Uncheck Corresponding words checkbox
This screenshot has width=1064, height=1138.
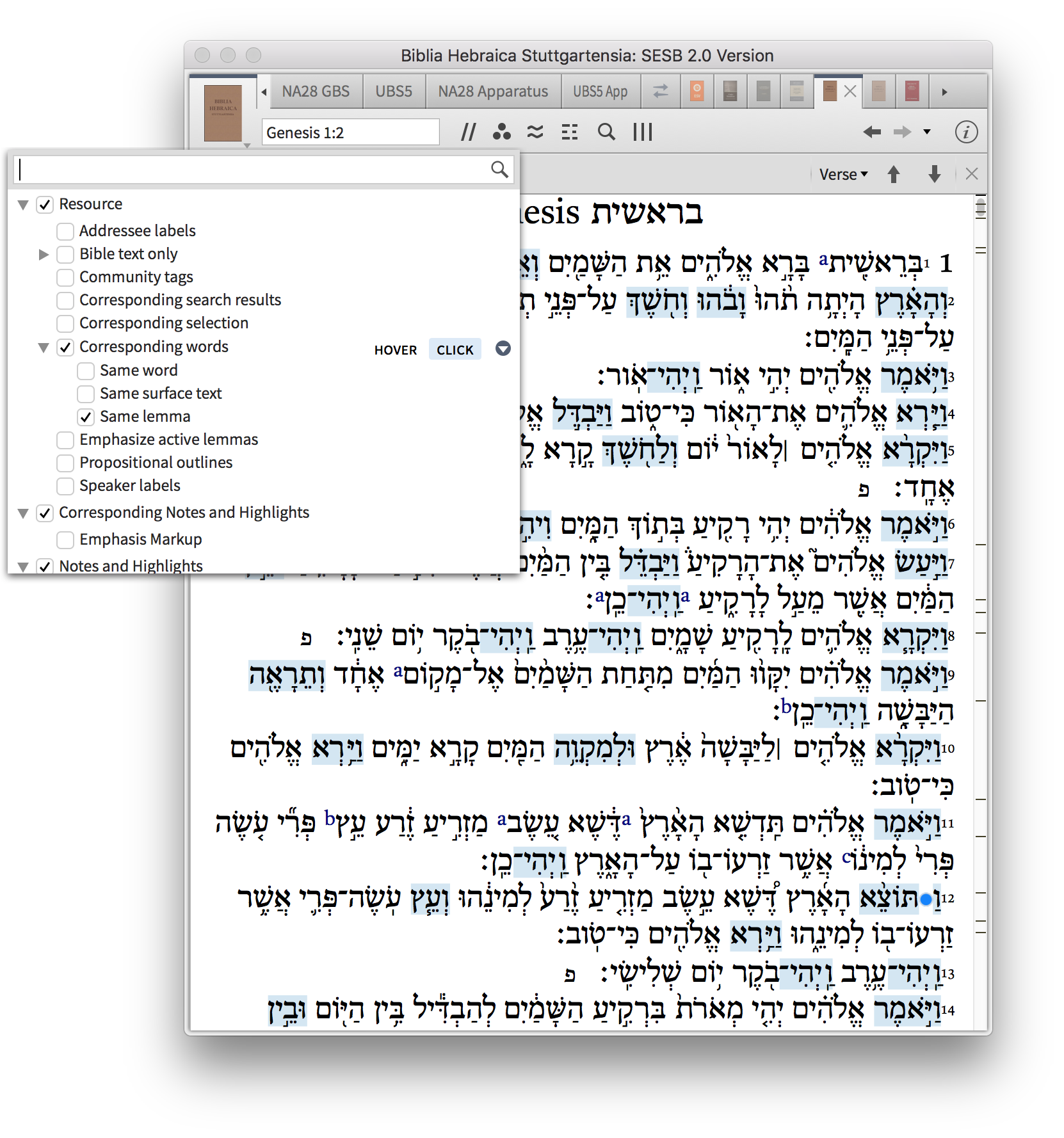click(65, 347)
